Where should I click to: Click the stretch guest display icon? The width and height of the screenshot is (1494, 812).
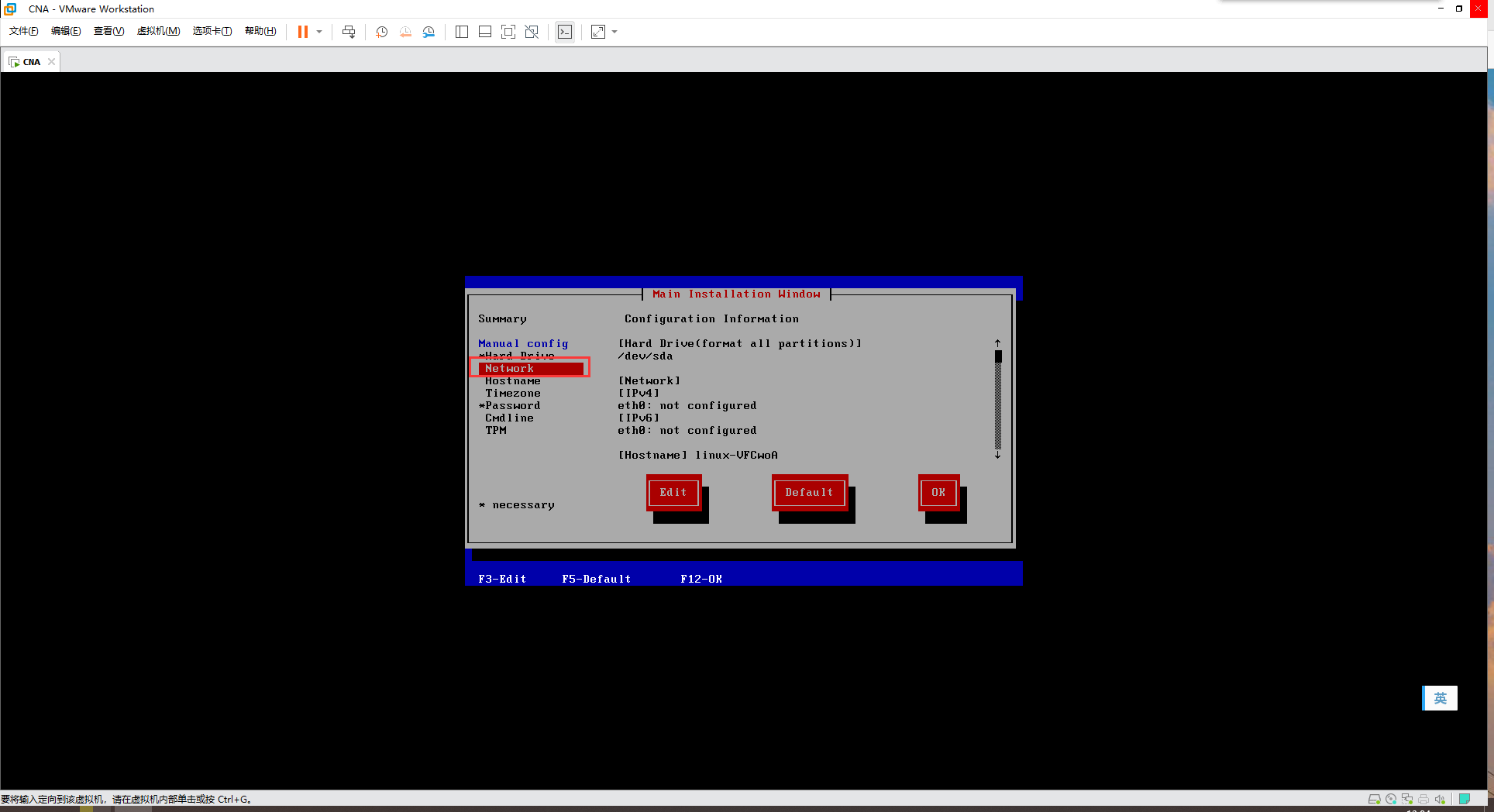(598, 32)
